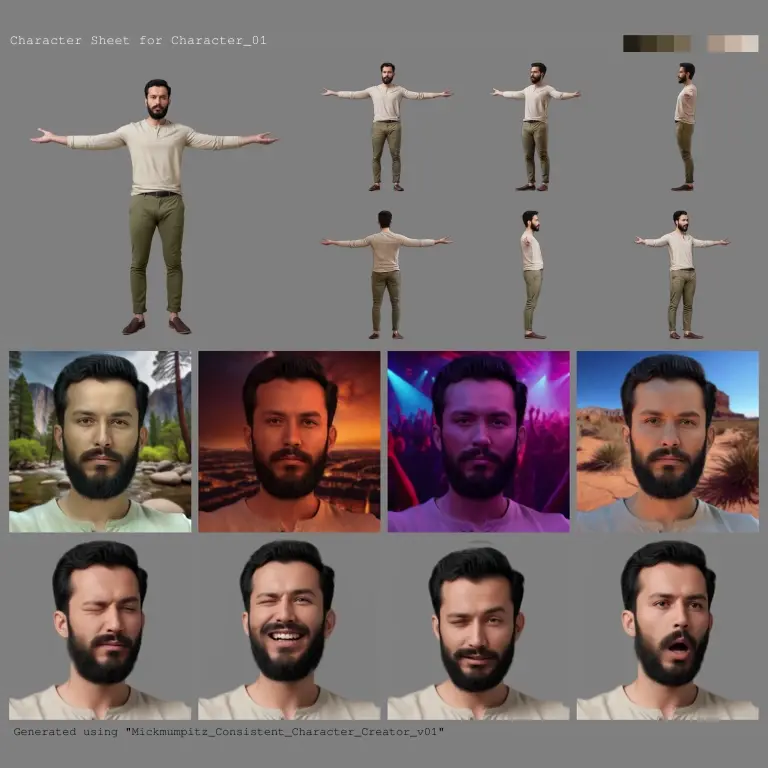Select the bottom-right three-quarter T-pose figure
This screenshot has width=768, height=768.
tap(681, 274)
